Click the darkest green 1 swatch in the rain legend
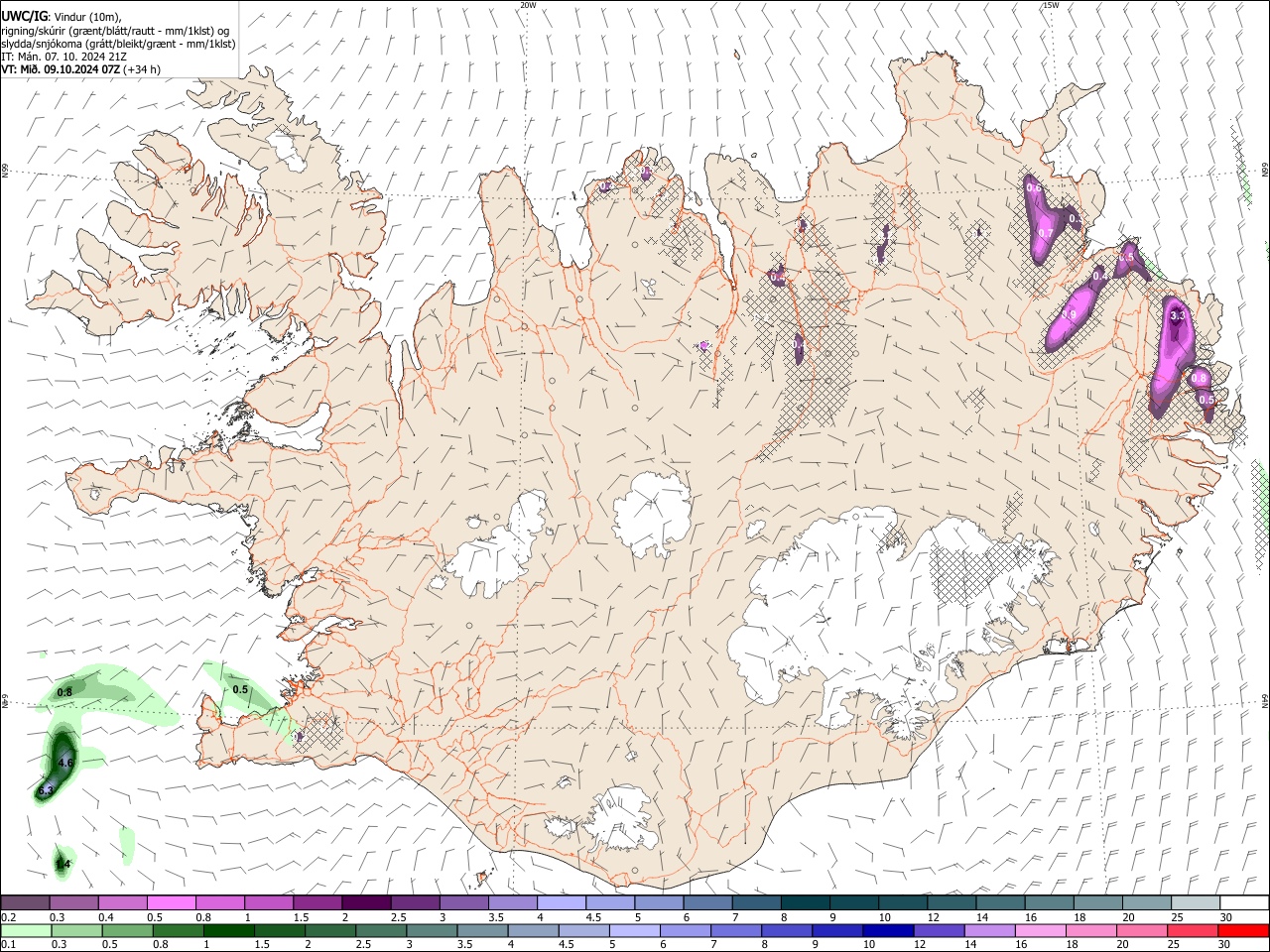This screenshot has width=1270, height=952. [x=228, y=930]
